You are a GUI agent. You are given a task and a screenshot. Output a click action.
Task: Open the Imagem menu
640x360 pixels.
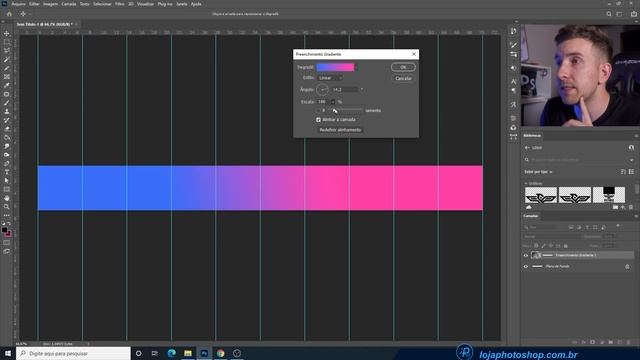point(51,4)
